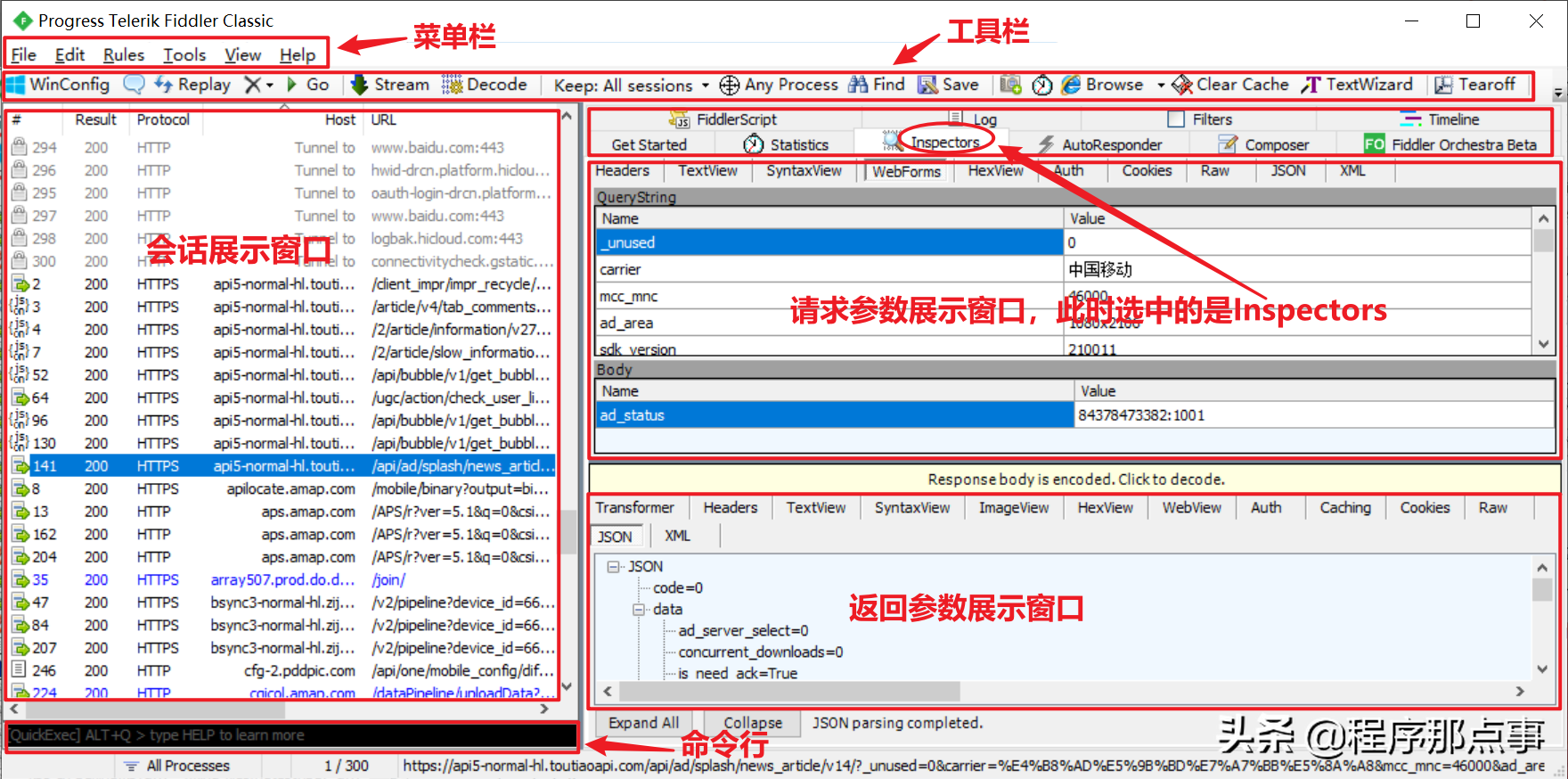Screen dimensions: 1568x779
Task: Select session 35 array507.prod.do.d...
Action: [x=282, y=580]
